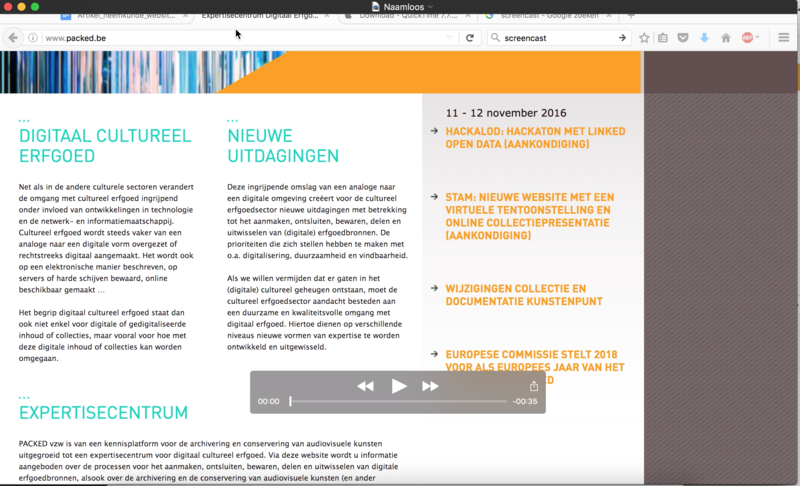
Task: Click the fast-forward button in the player
Action: (x=430, y=386)
